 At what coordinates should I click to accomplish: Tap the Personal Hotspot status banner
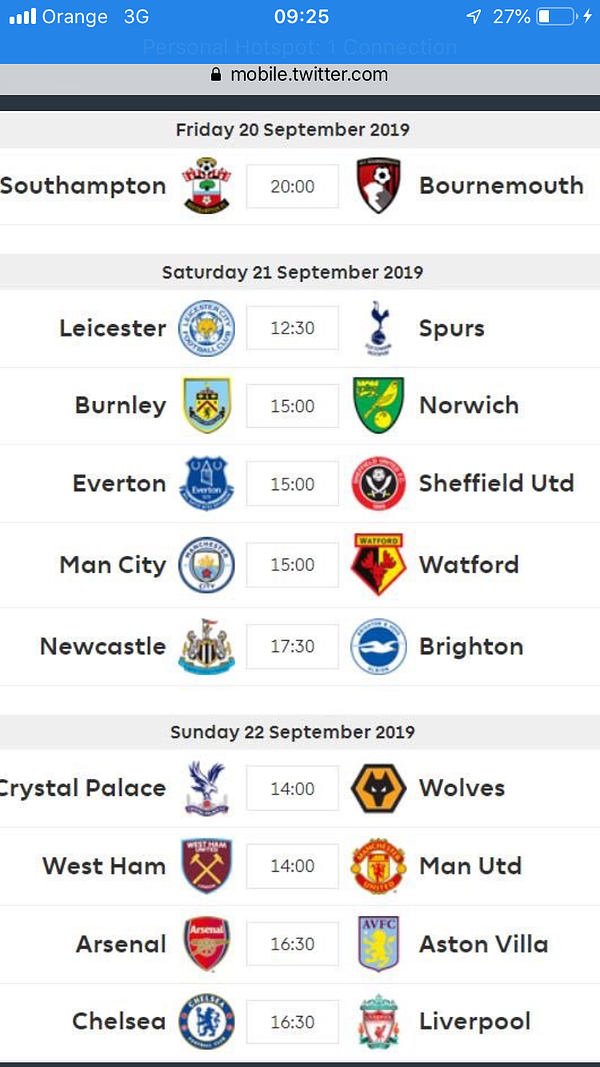click(x=300, y=48)
